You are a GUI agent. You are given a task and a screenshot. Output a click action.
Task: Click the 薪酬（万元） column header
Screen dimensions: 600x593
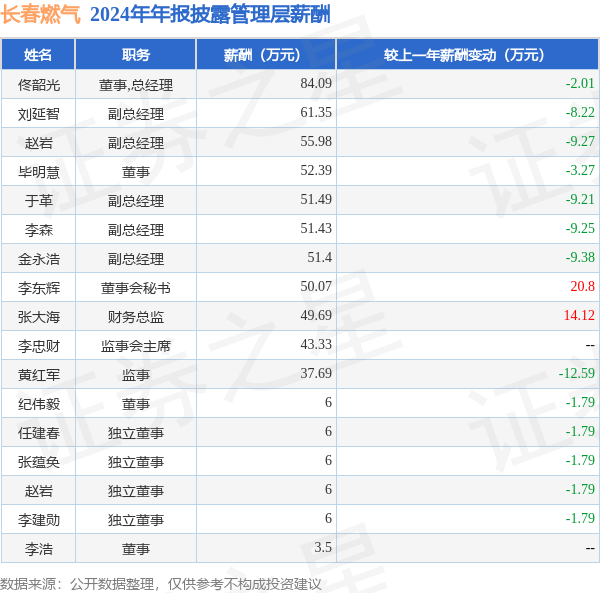(x=266, y=55)
